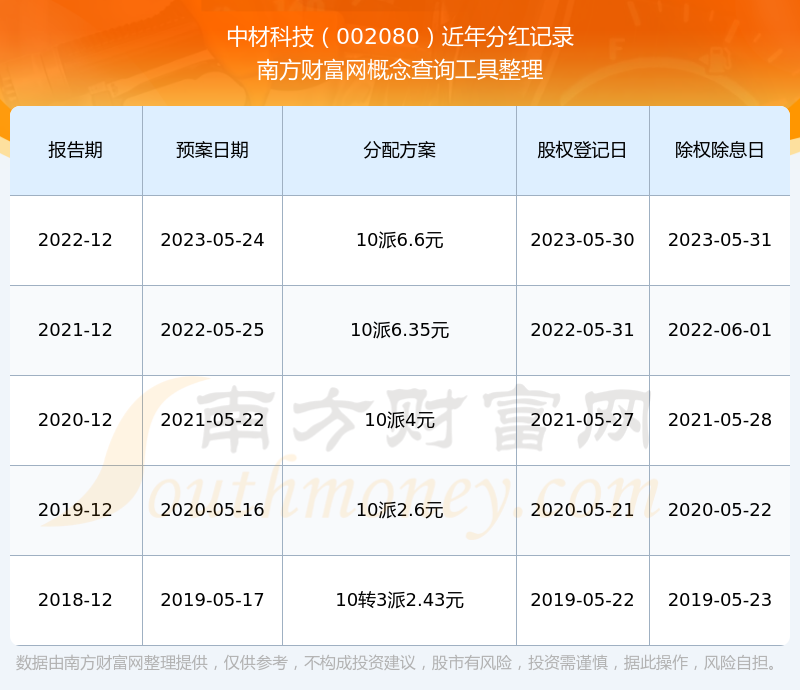This screenshot has height=690, width=800.
Task: Click ex-dividend date cell 2020-05-22
Action: 719,510
